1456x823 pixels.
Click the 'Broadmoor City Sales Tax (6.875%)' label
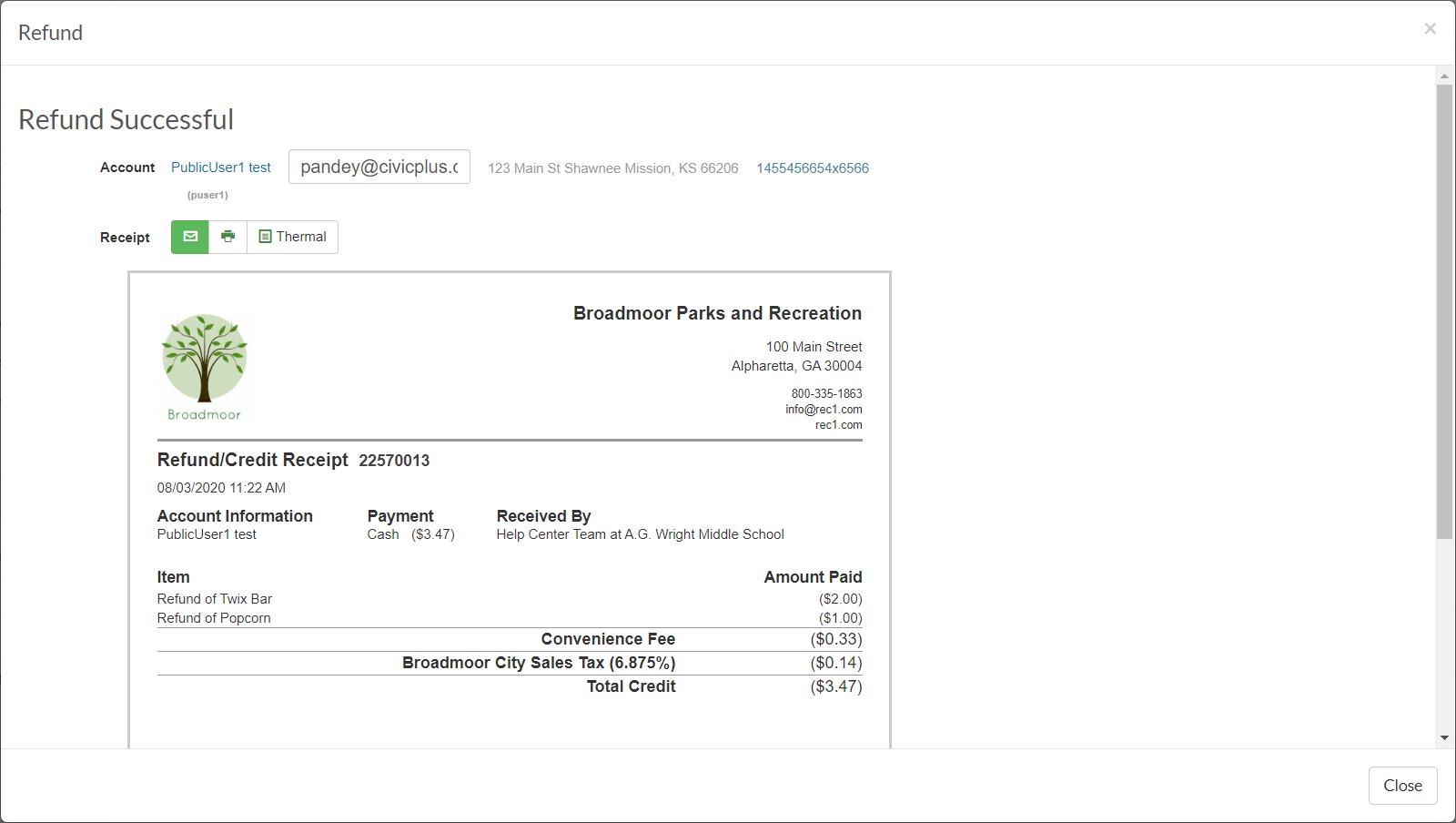click(539, 663)
